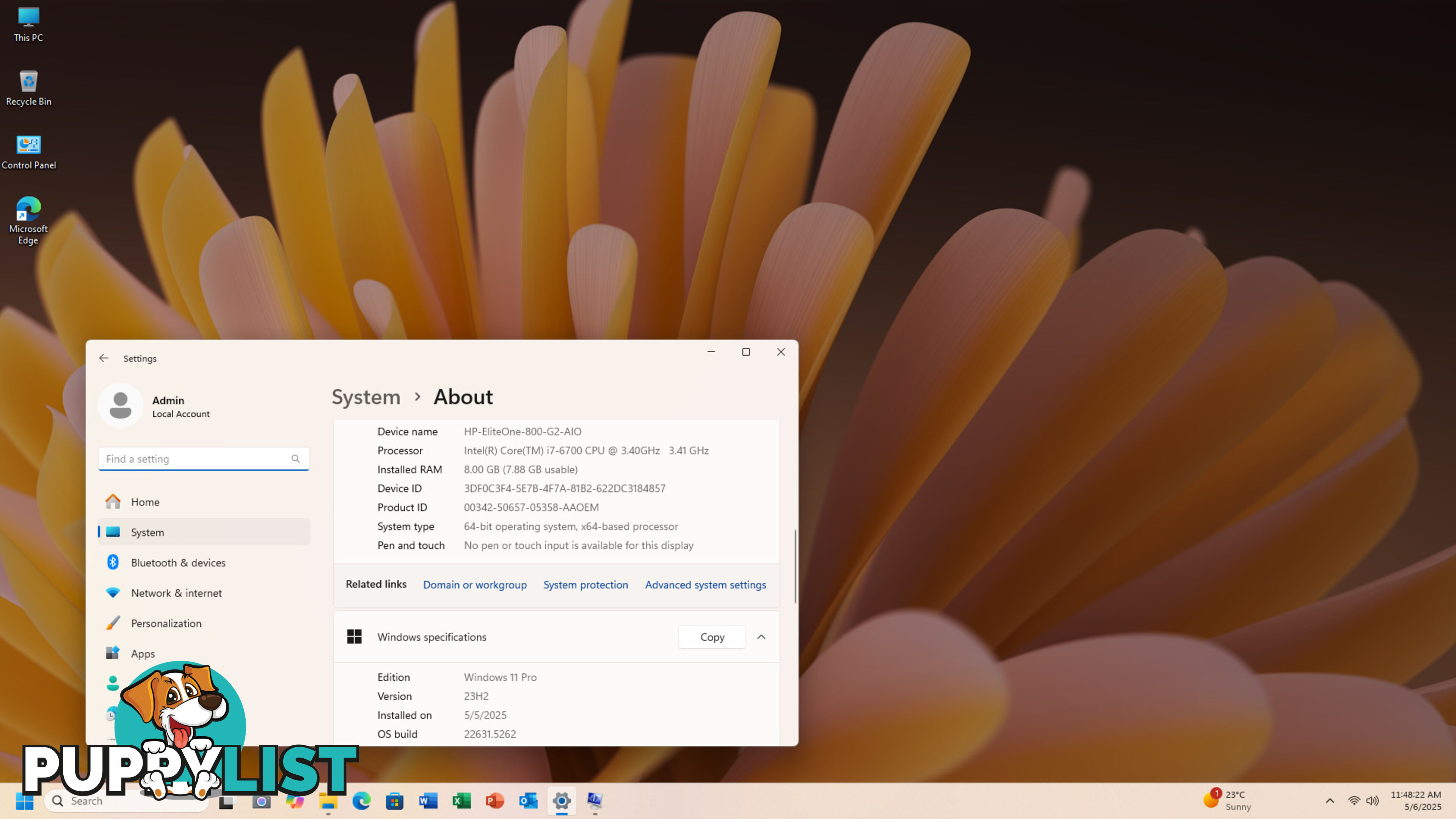Open Control Panel desktop shortcut

(28, 152)
